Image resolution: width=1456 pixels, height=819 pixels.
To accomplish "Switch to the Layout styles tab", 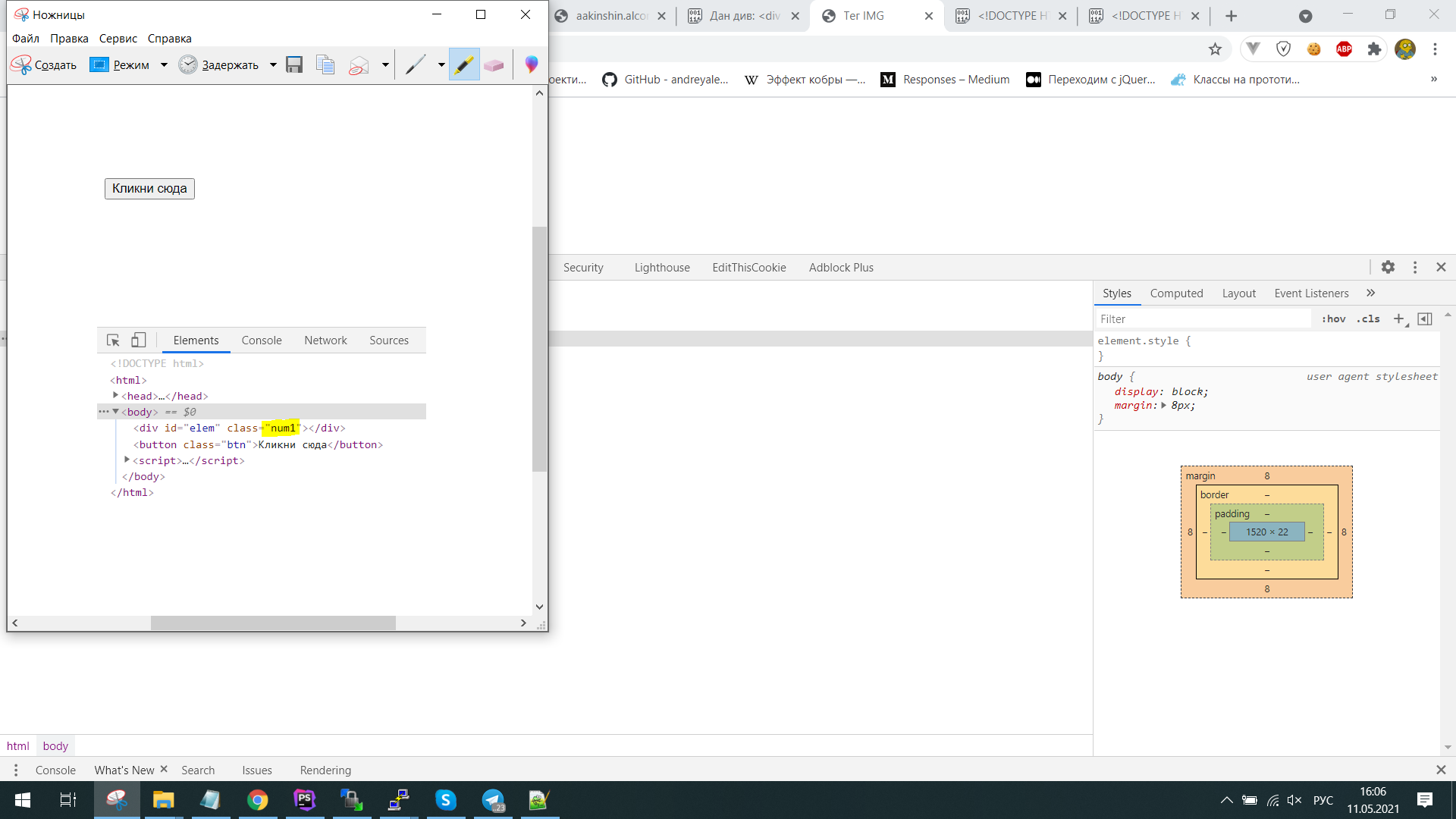I will point(1238,293).
